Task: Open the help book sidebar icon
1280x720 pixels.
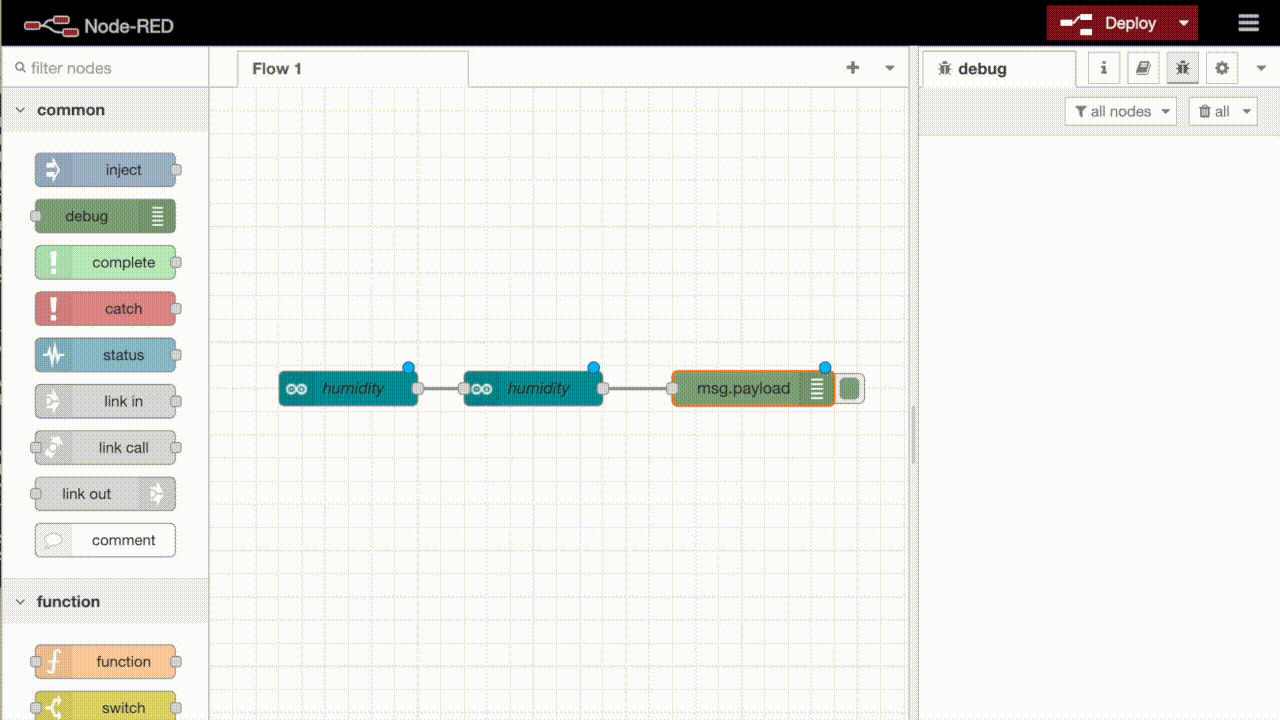Action: pyautogui.click(x=1142, y=67)
